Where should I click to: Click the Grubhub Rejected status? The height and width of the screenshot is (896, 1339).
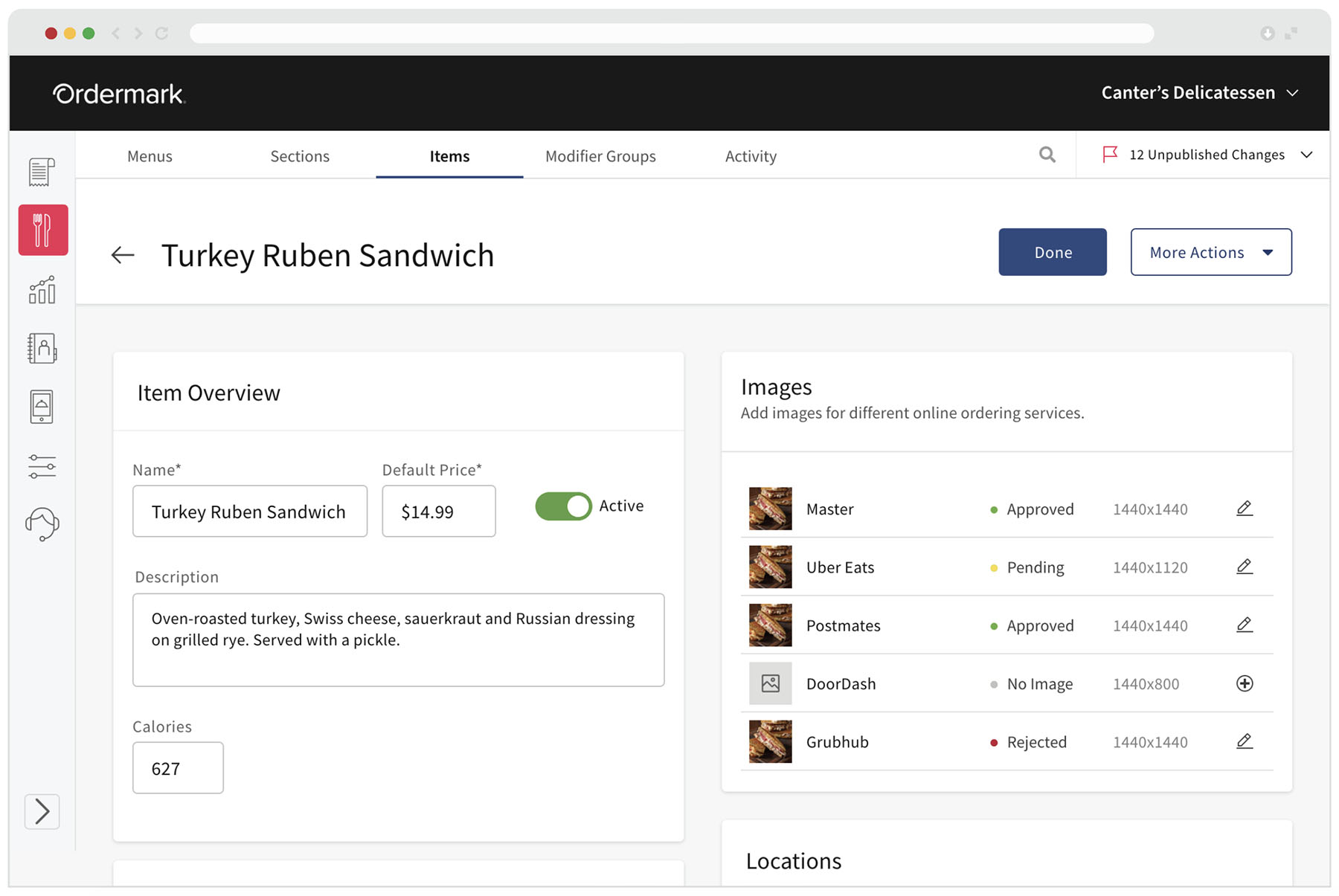click(x=1029, y=742)
